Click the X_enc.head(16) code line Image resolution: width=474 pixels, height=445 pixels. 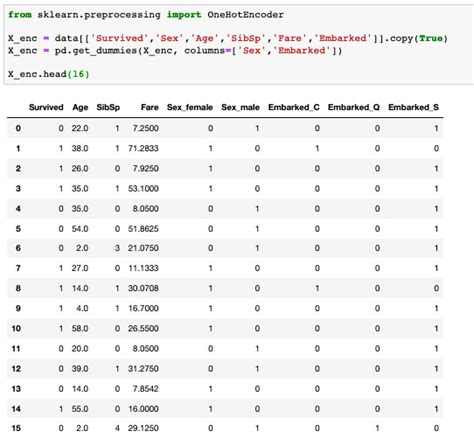(49, 74)
